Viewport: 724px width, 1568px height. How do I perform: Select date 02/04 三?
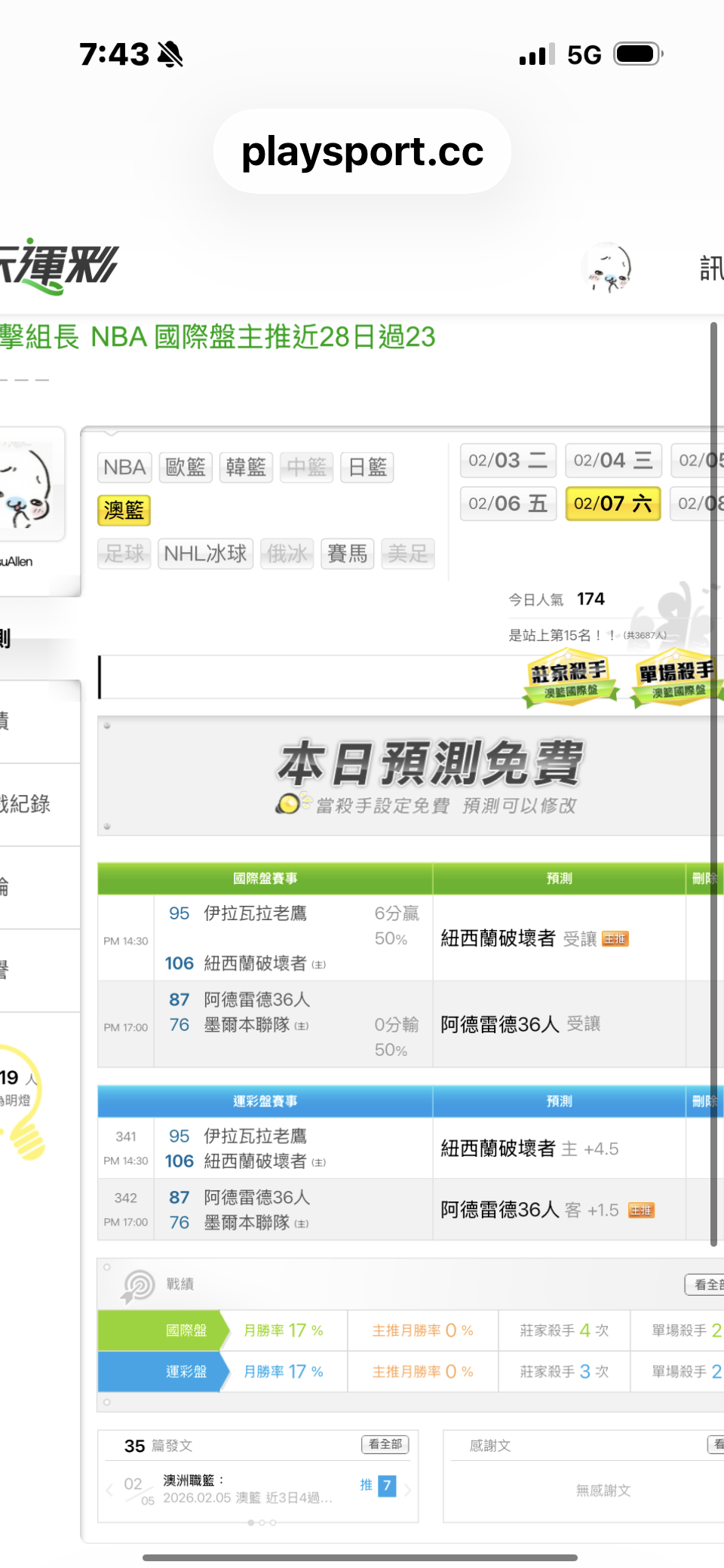(612, 461)
